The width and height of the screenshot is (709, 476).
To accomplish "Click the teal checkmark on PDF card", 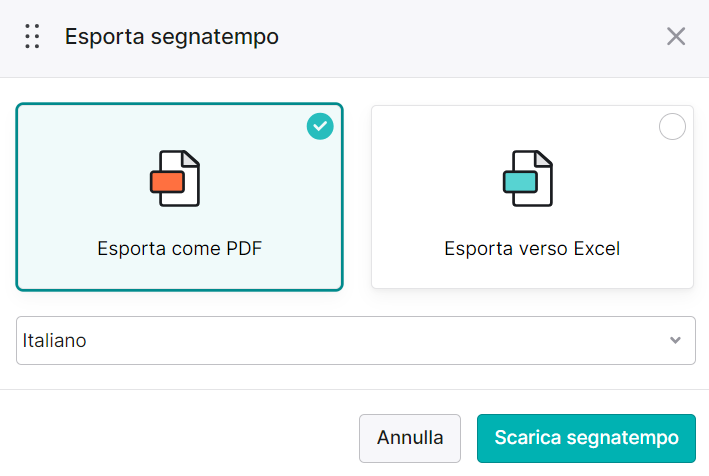I will [320, 126].
